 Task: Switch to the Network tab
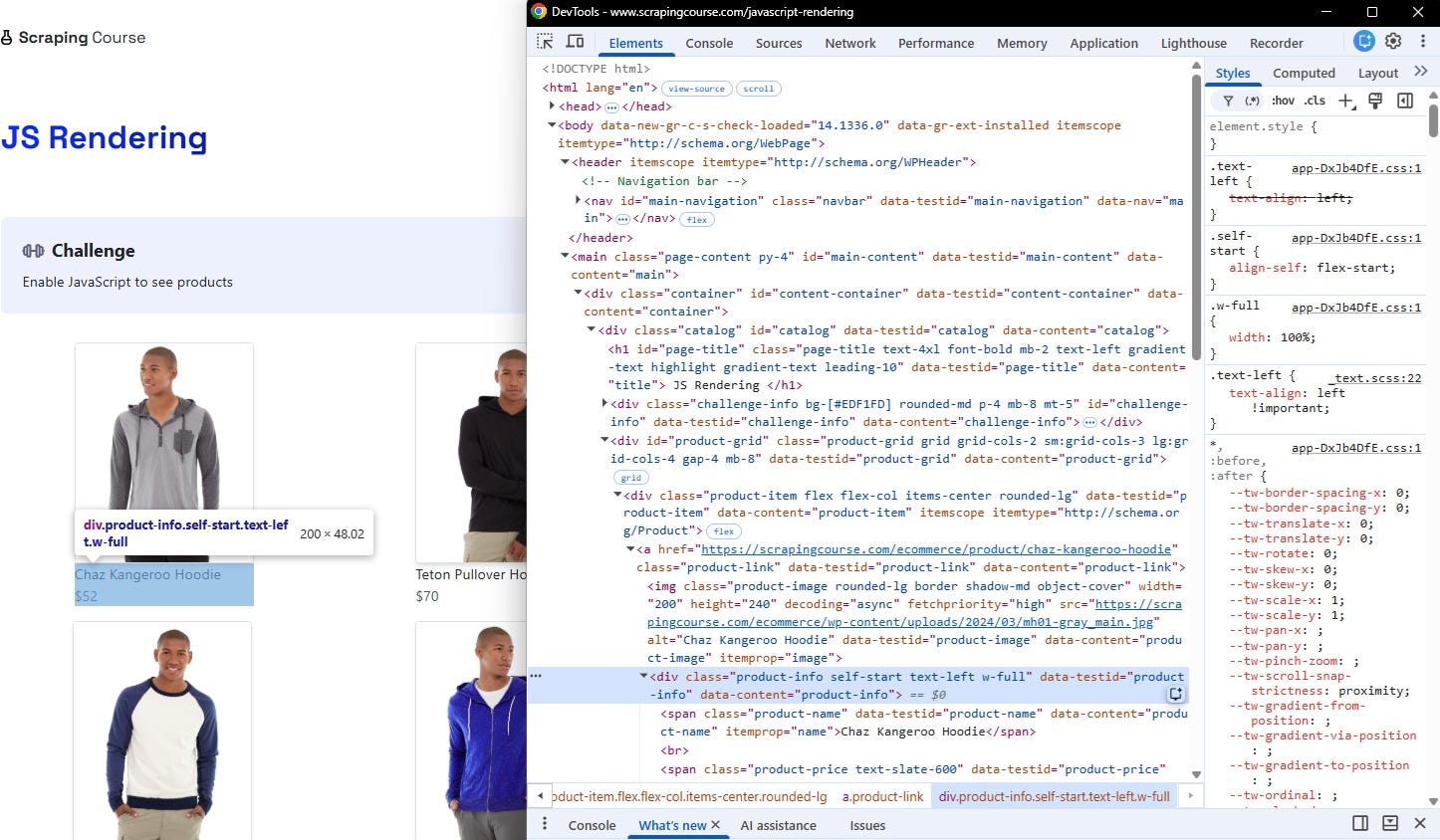coord(850,43)
